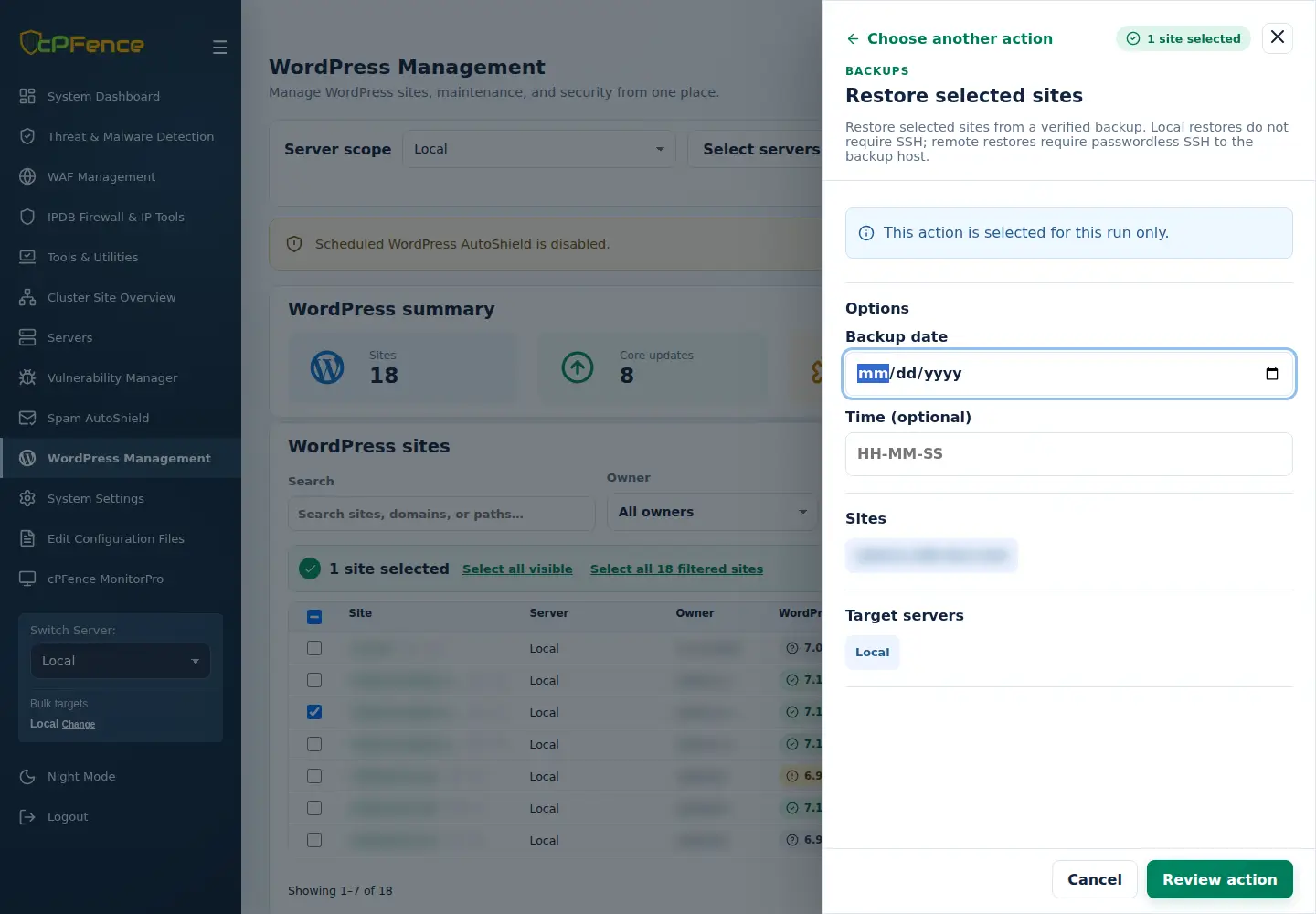Open System Dashboard from the sidebar
Screen dimensions: 1316x914
click(x=103, y=96)
